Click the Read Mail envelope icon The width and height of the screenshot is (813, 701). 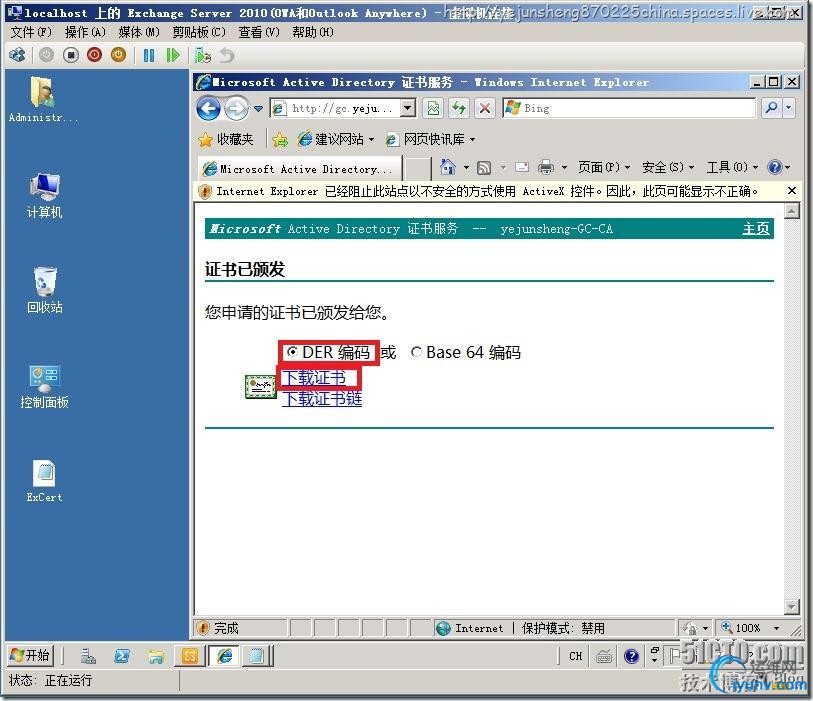click(x=522, y=167)
